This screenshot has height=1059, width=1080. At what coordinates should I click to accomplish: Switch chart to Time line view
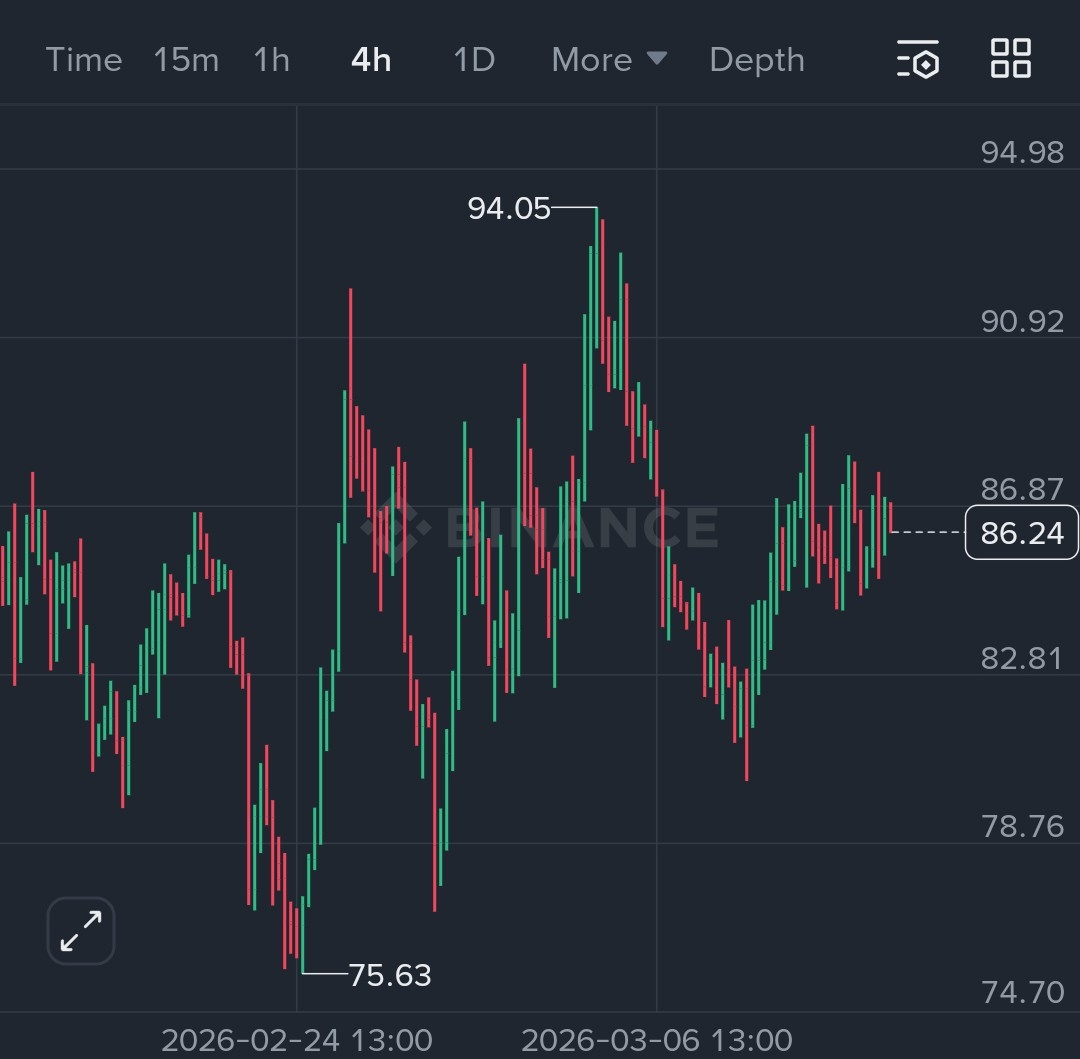(x=84, y=60)
